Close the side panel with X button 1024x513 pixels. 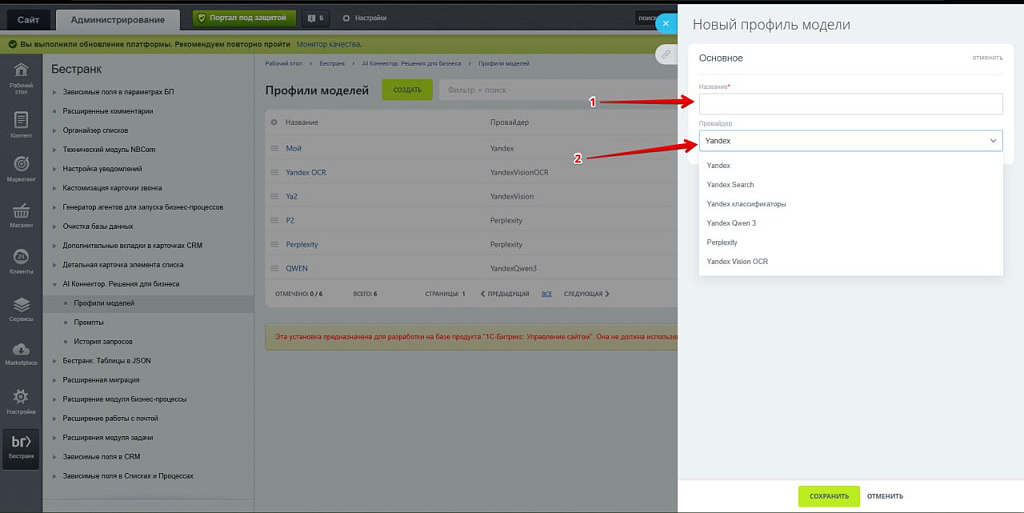click(x=666, y=23)
